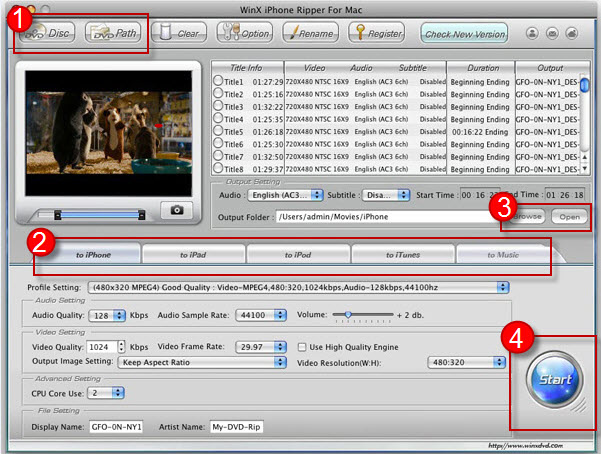This screenshot has width=601, height=454.
Task: Click the Output column header
Action: pyautogui.click(x=550, y=68)
